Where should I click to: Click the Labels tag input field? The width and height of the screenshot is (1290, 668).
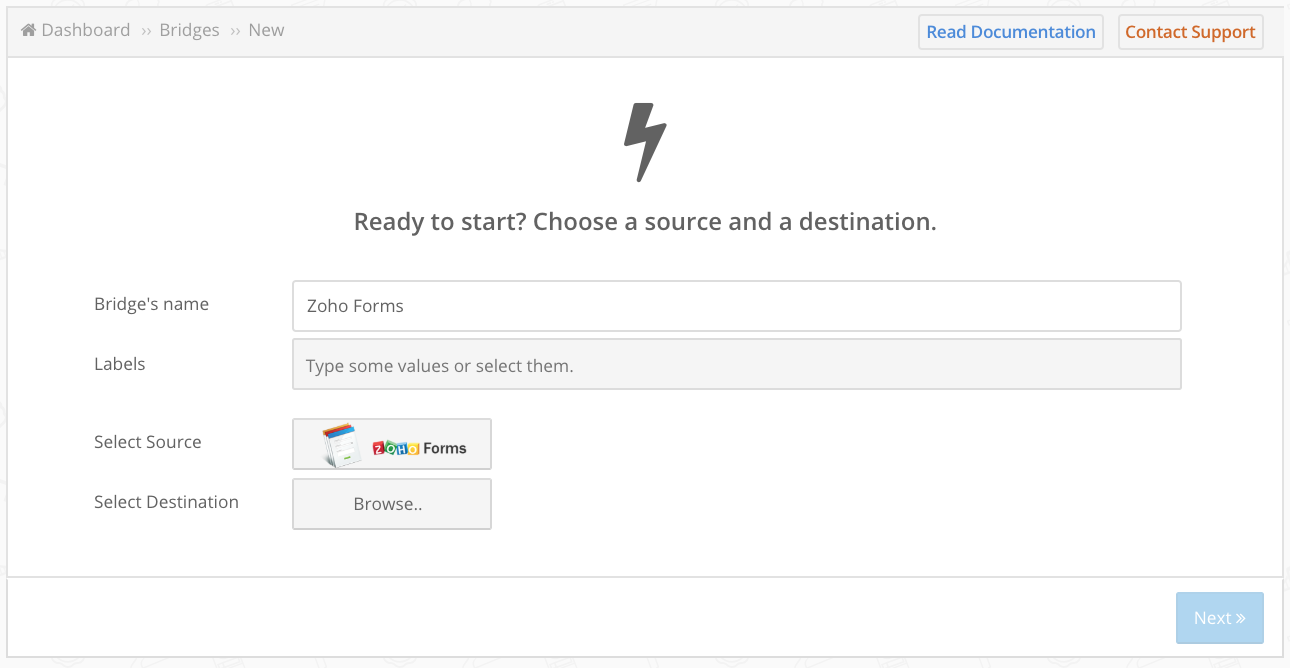737,364
